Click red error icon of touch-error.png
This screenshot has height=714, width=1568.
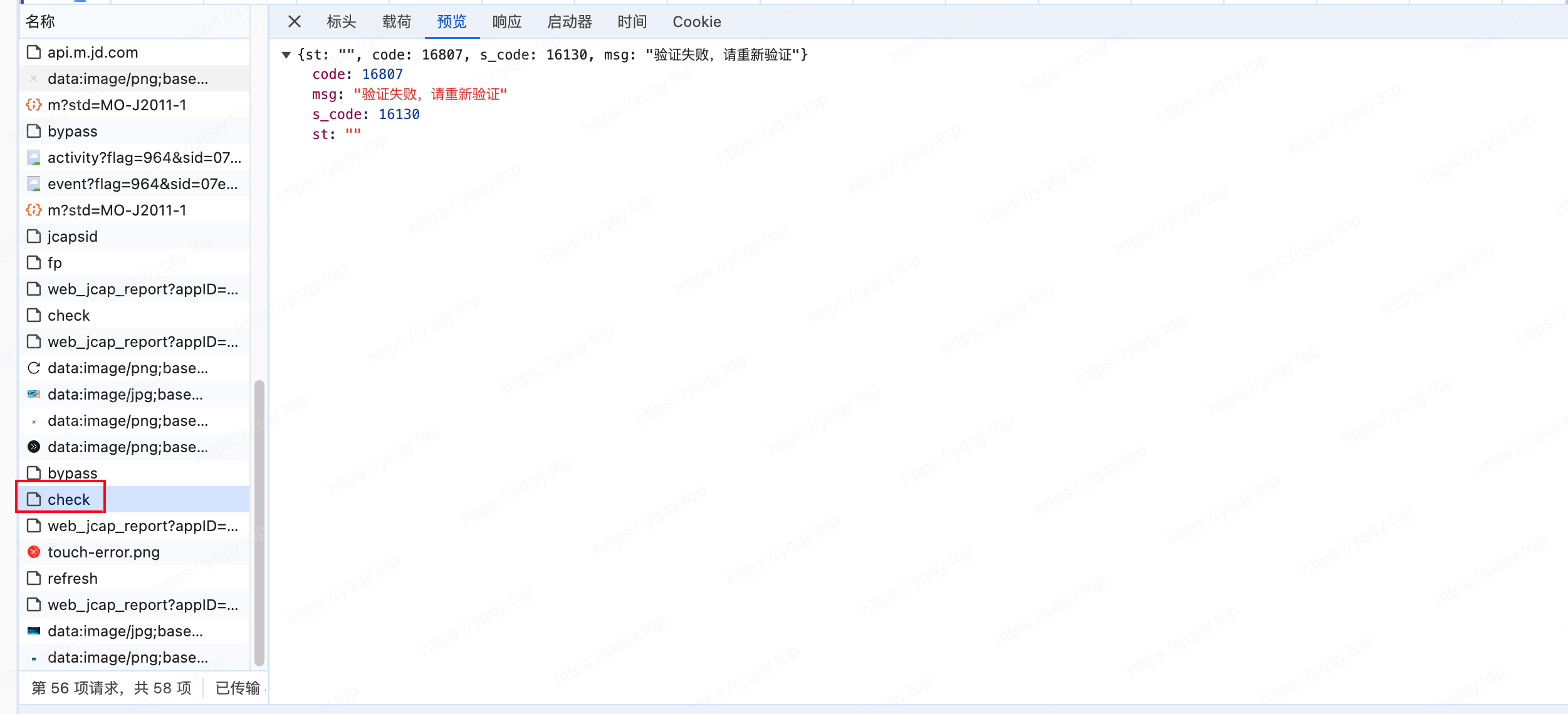(34, 552)
